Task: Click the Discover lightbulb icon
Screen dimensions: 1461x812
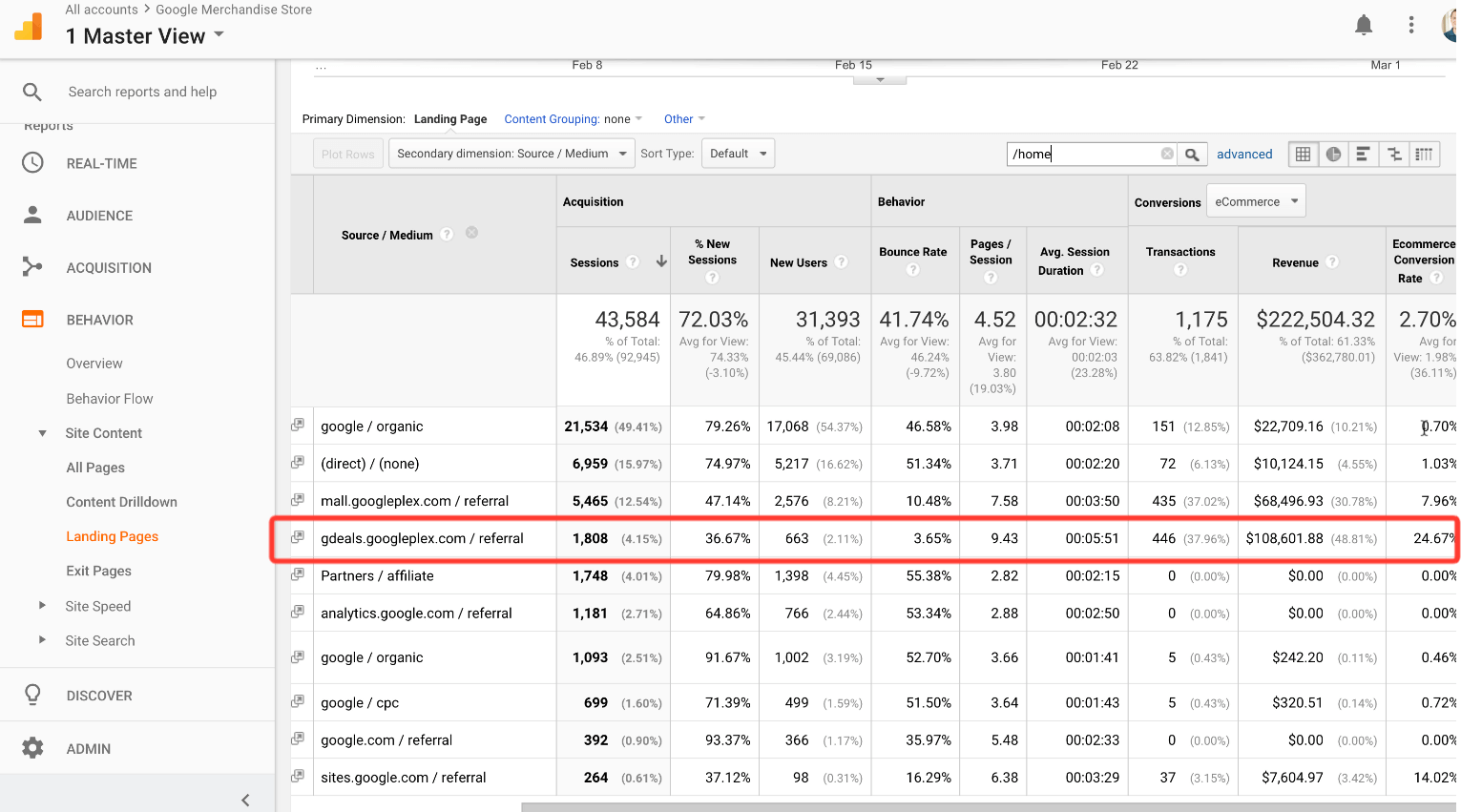Action: 32,695
